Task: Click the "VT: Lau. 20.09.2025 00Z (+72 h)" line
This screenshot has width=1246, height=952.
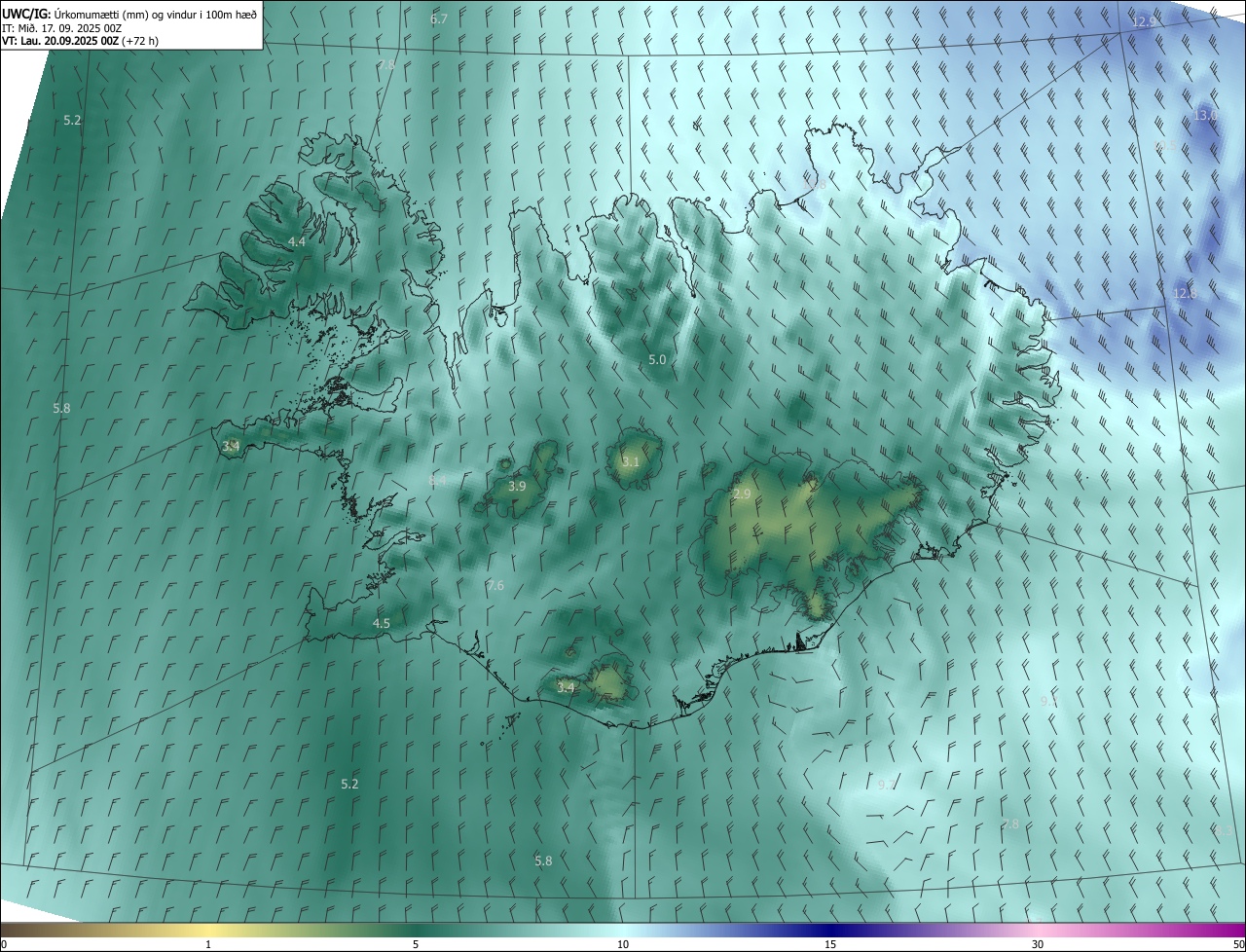Action: pos(80,41)
